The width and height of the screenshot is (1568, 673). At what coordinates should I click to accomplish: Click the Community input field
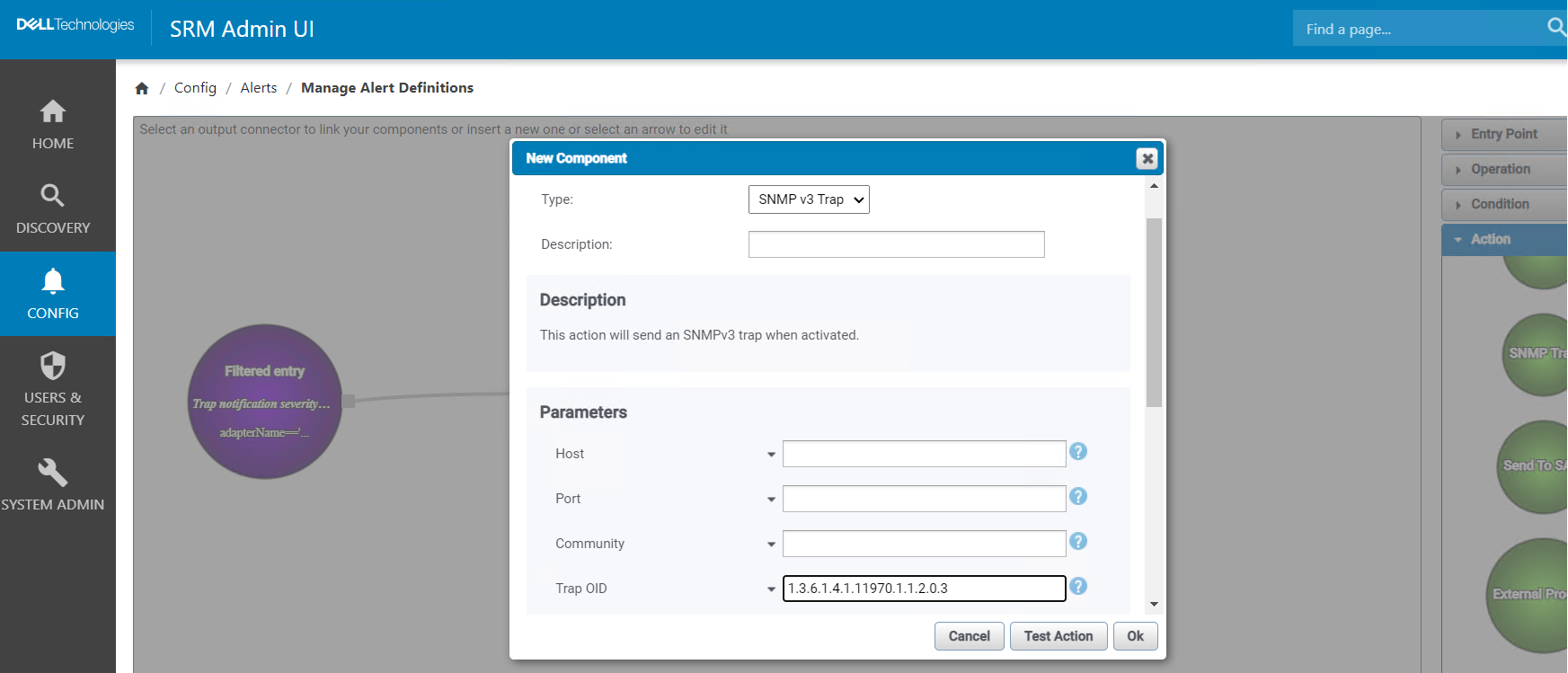pyautogui.click(x=925, y=544)
